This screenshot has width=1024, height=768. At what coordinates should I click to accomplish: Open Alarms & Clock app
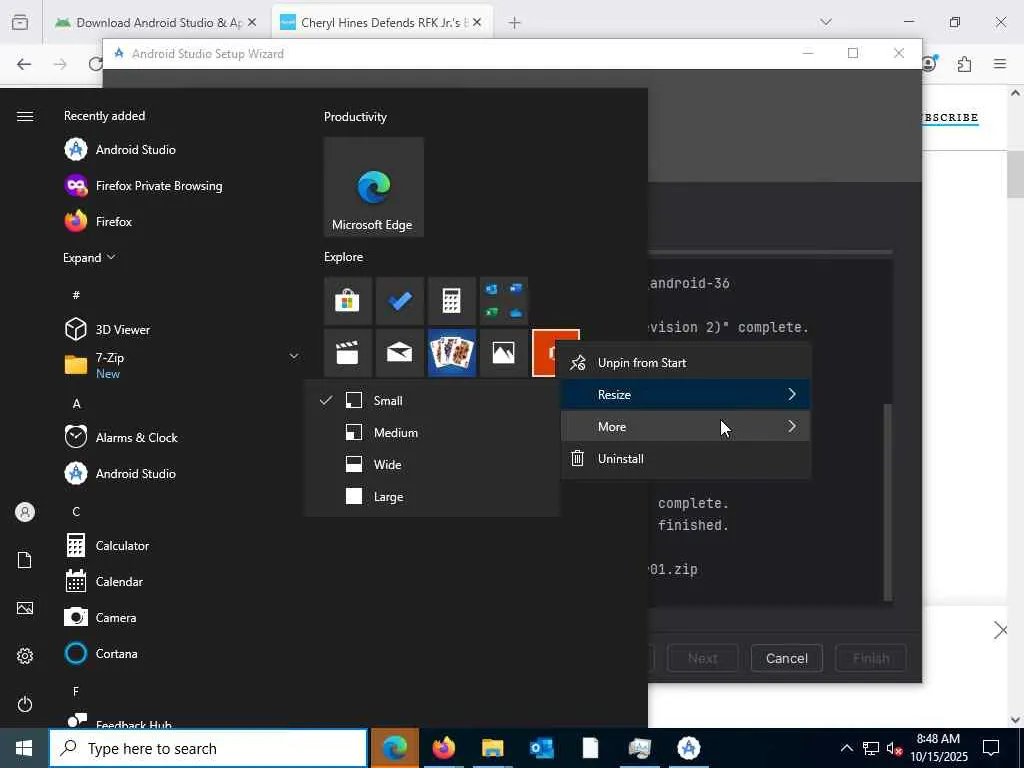[121, 437]
